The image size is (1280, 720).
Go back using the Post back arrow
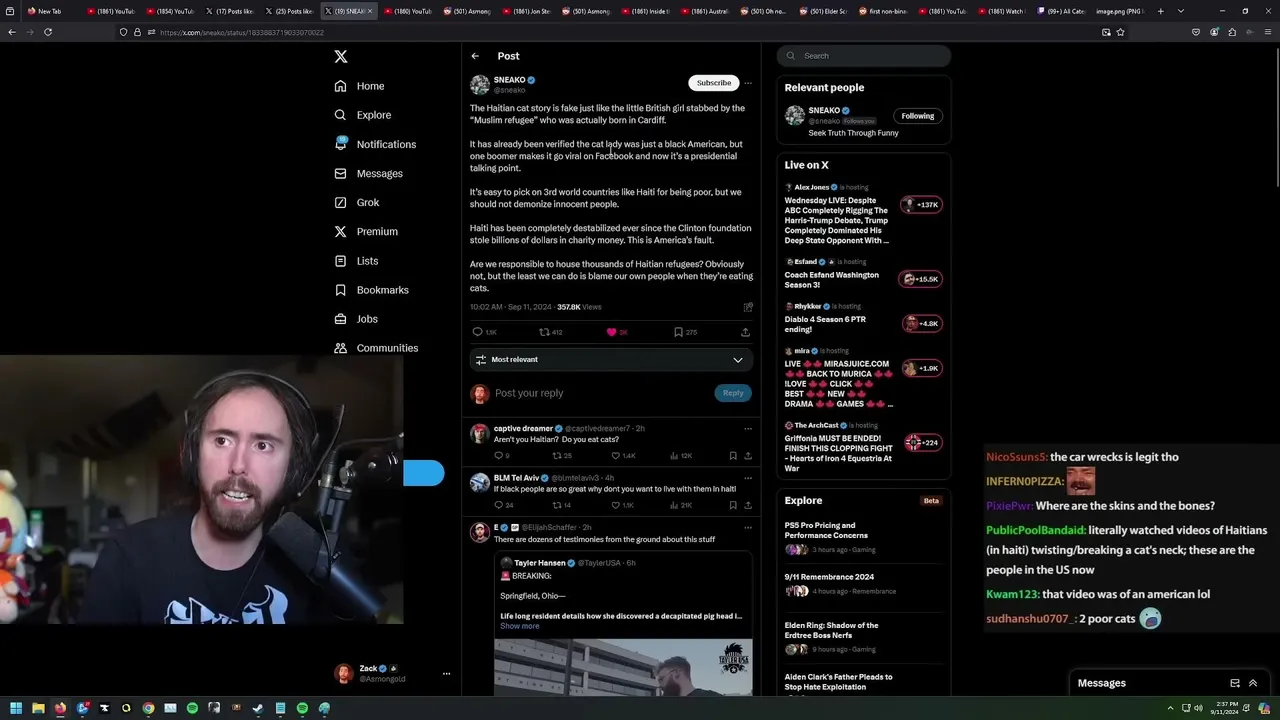pyautogui.click(x=475, y=56)
